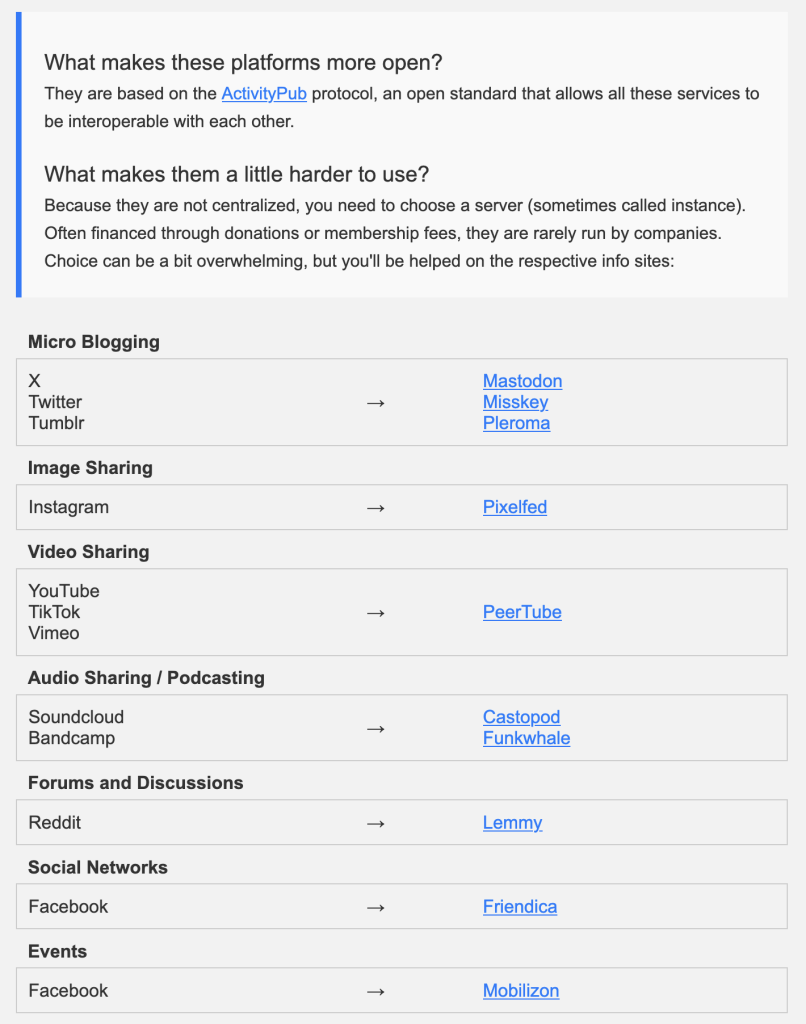The height and width of the screenshot is (1024, 806).
Task: Click the arrow beside Reddit
Action: (x=376, y=824)
